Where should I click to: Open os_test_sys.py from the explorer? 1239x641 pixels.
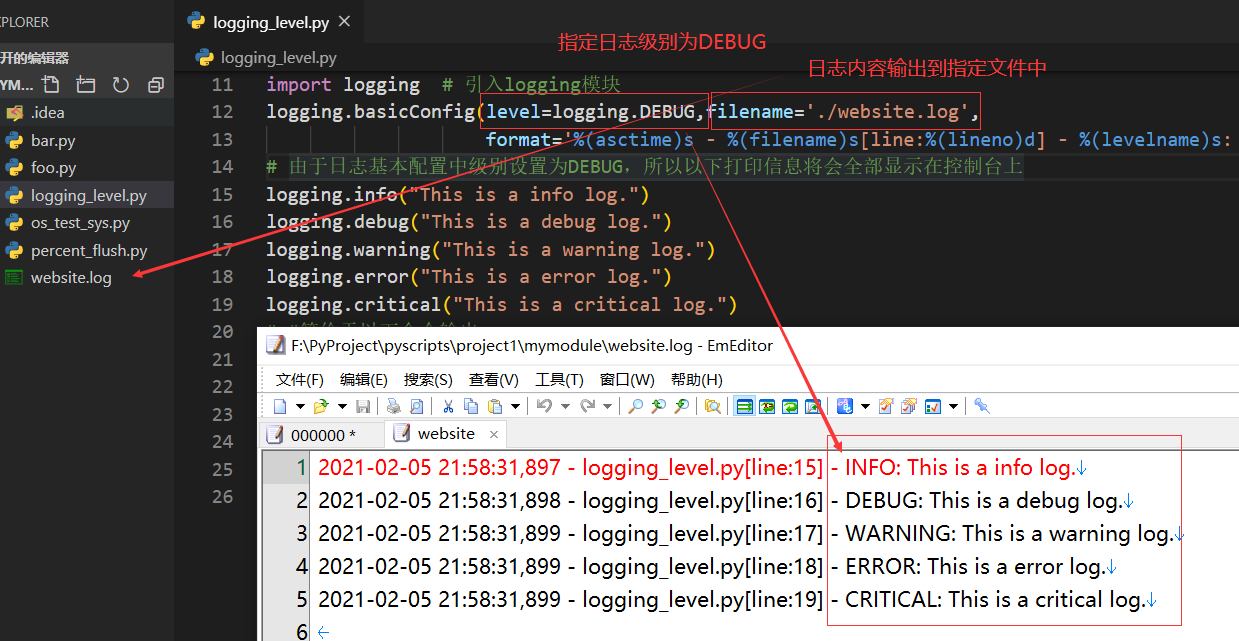tap(87, 222)
